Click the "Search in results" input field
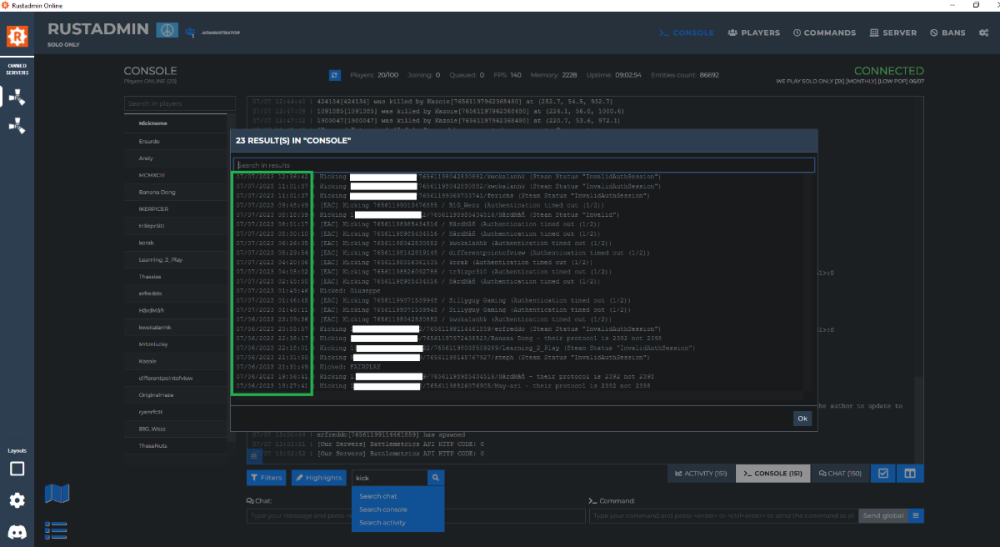This screenshot has width=1000, height=547. tap(524, 165)
